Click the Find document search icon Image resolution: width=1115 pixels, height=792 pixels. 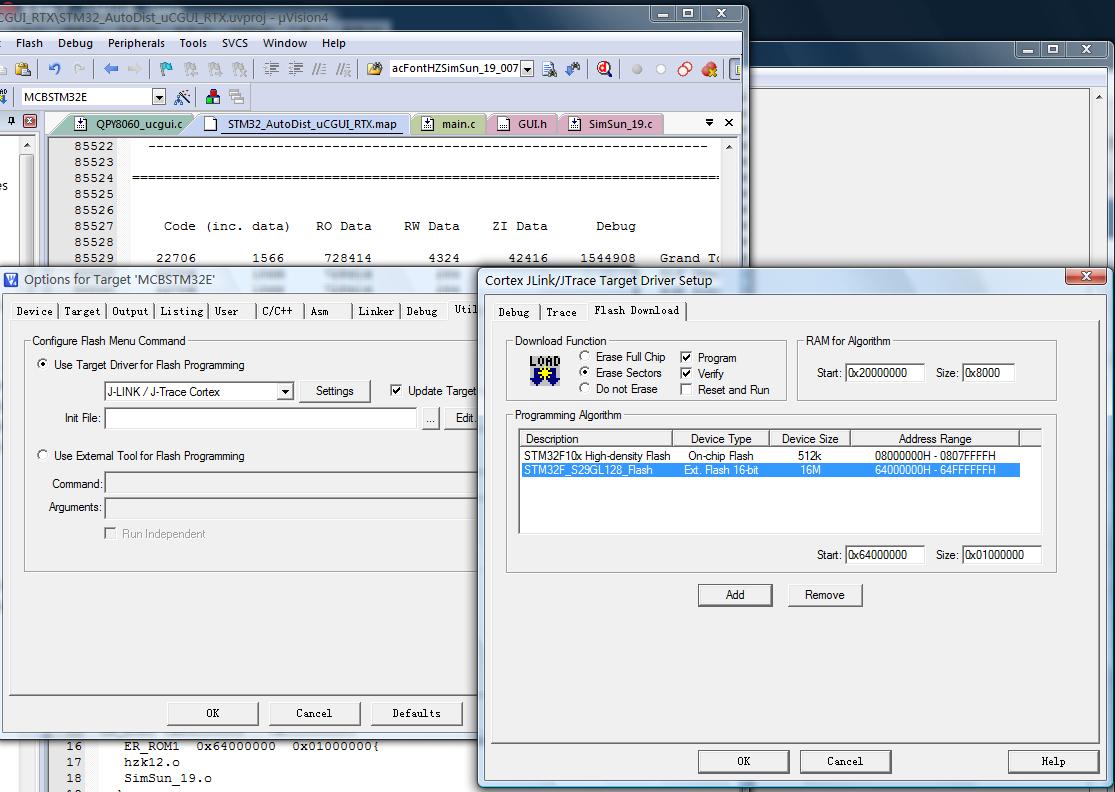[x=549, y=69]
